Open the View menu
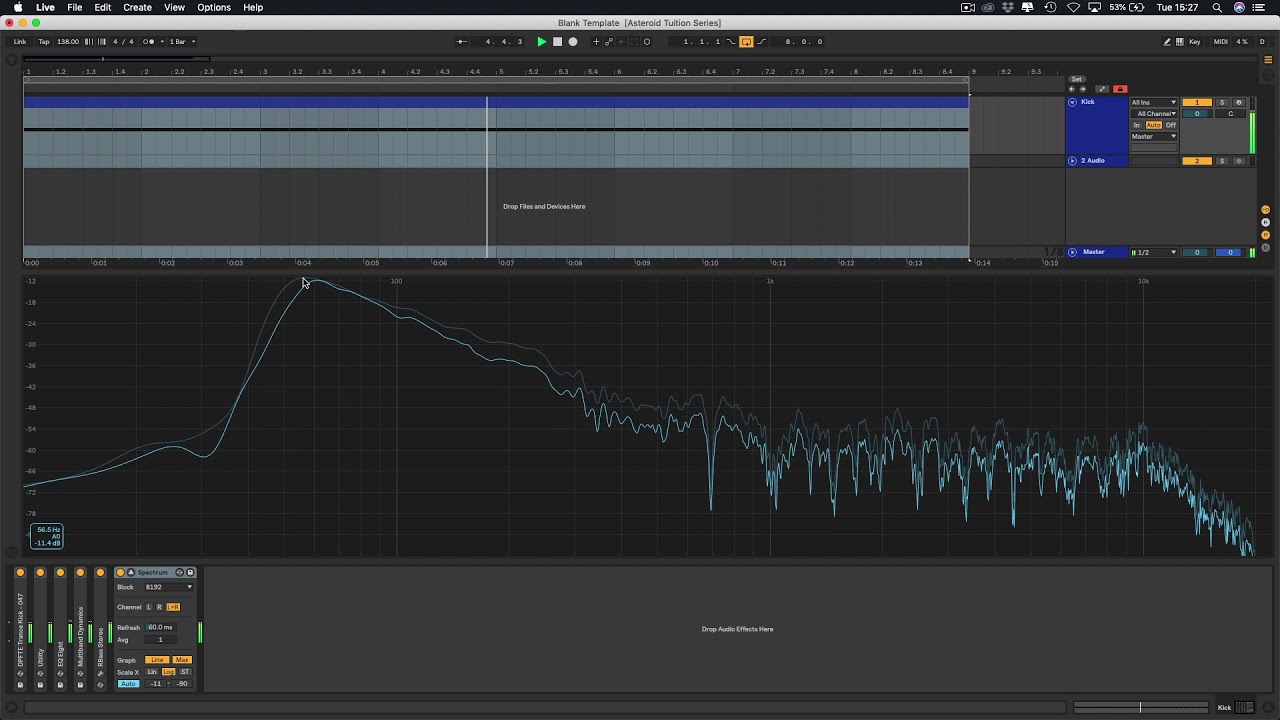Viewport: 1280px width, 720px height. (174, 7)
